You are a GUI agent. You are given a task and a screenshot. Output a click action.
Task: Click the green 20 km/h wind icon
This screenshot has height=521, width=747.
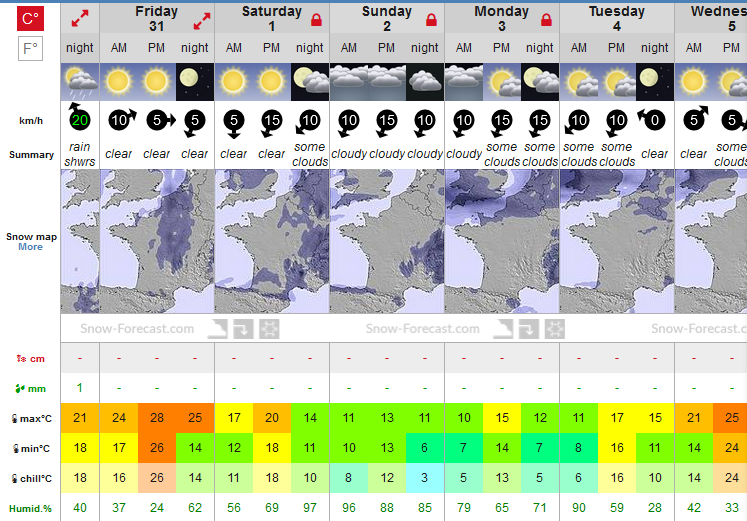click(79, 118)
